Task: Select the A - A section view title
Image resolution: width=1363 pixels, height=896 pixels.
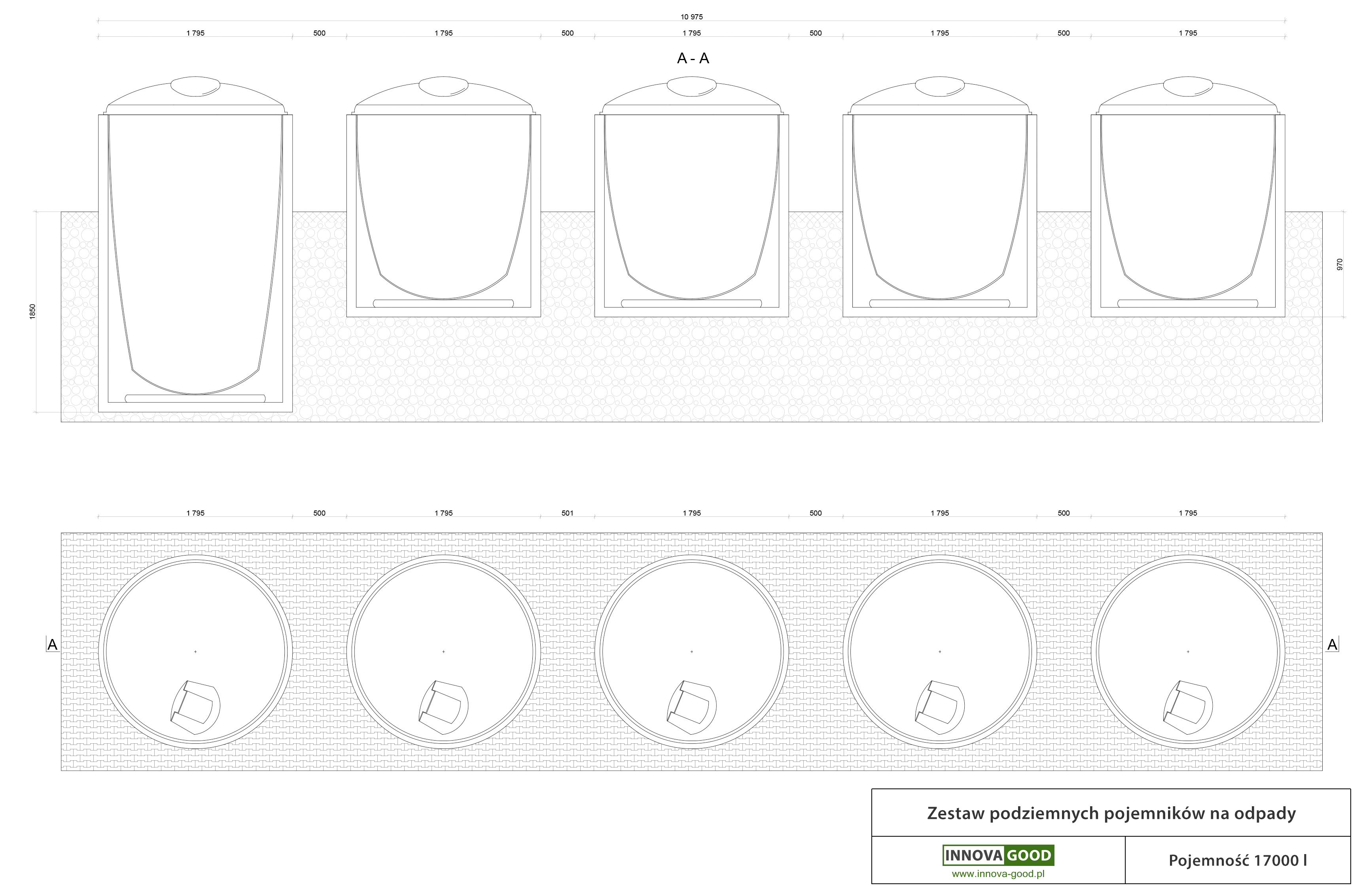Action: (x=693, y=59)
